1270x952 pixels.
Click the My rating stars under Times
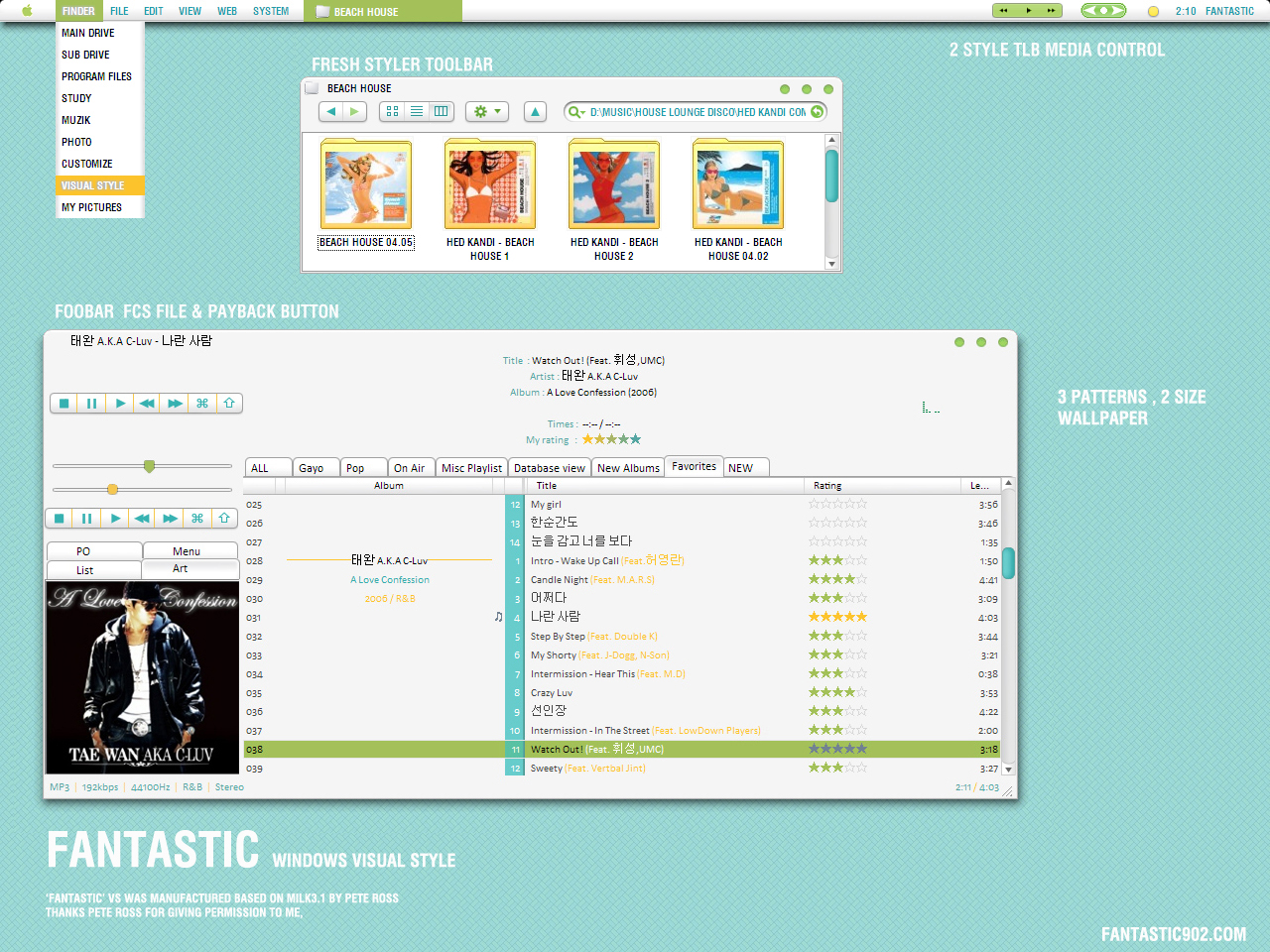coord(611,439)
